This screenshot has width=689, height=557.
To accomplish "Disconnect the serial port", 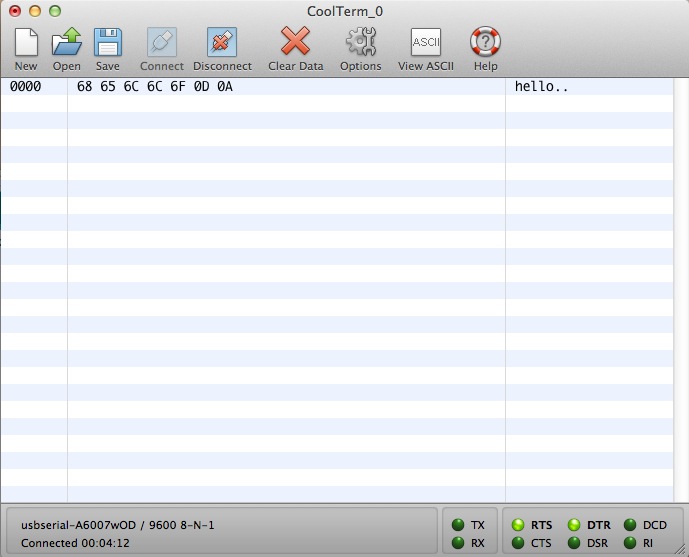I will (x=222, y=43).
